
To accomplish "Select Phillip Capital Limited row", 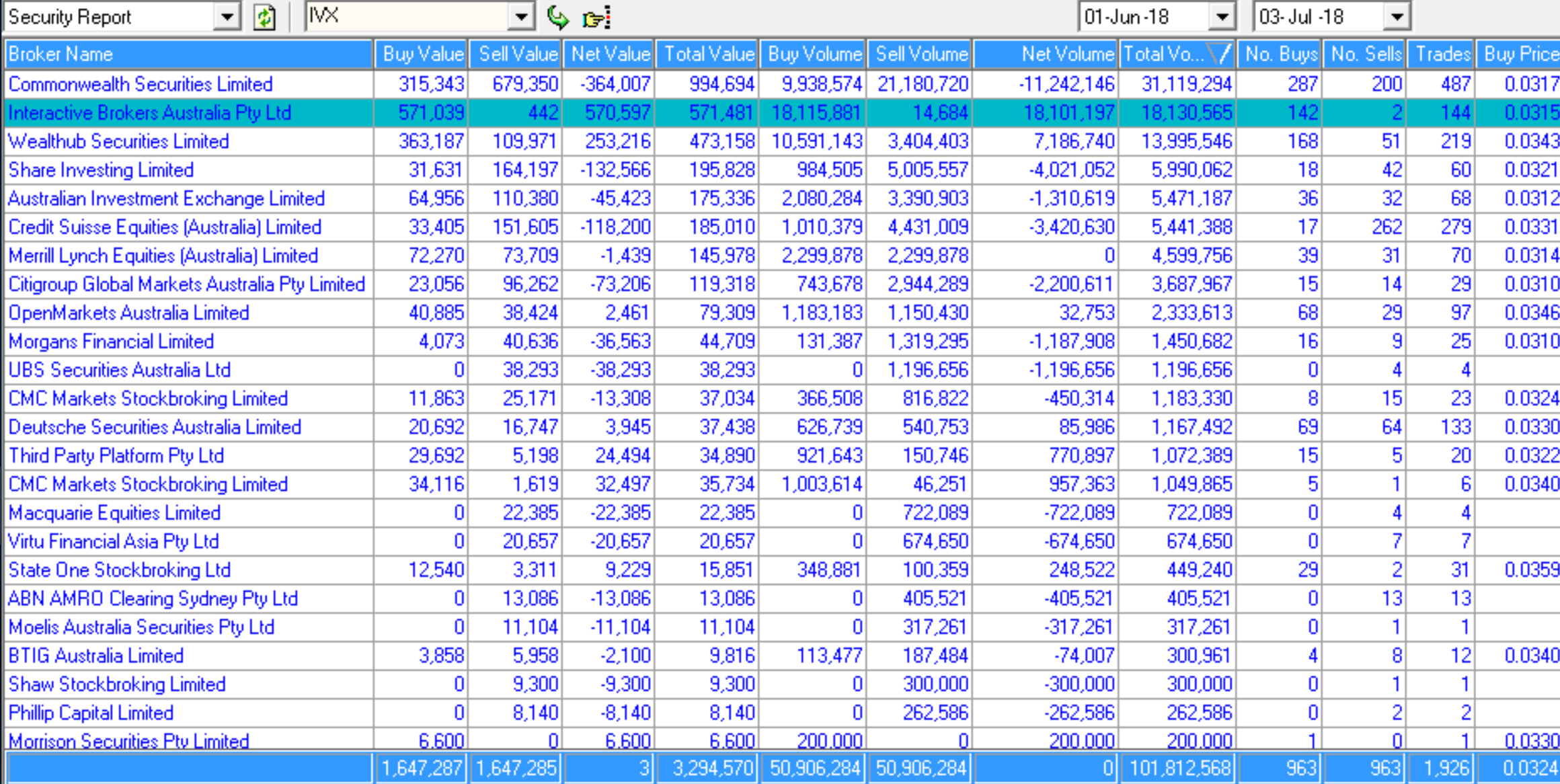I will (782, 713).
